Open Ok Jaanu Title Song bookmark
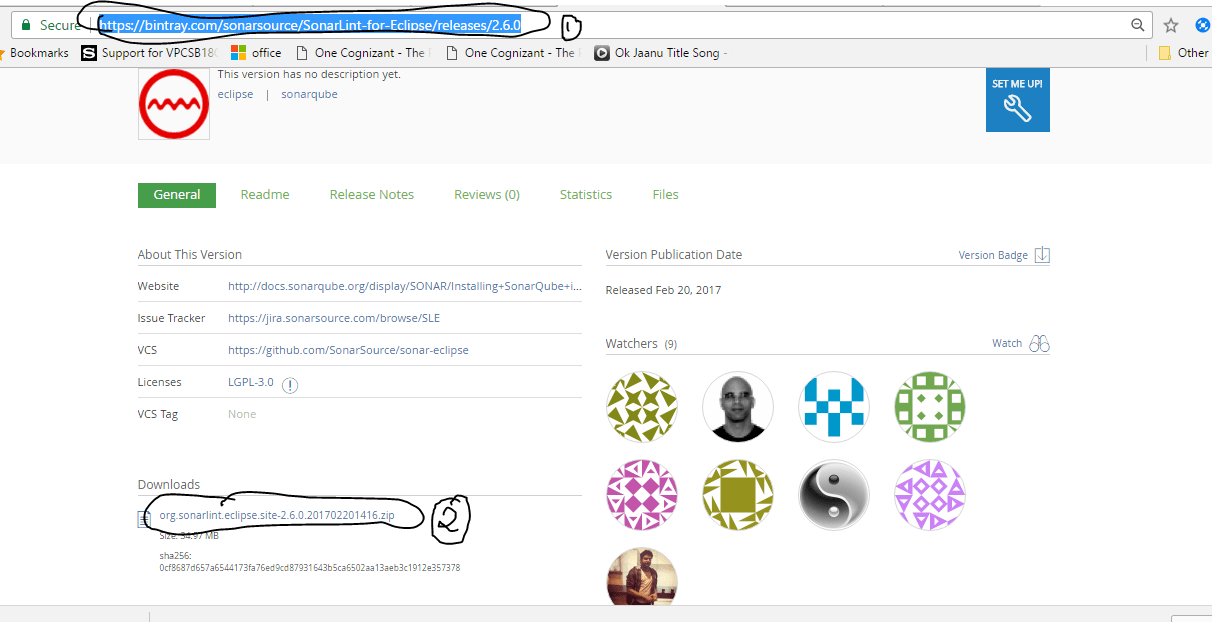 click(661, 53)
